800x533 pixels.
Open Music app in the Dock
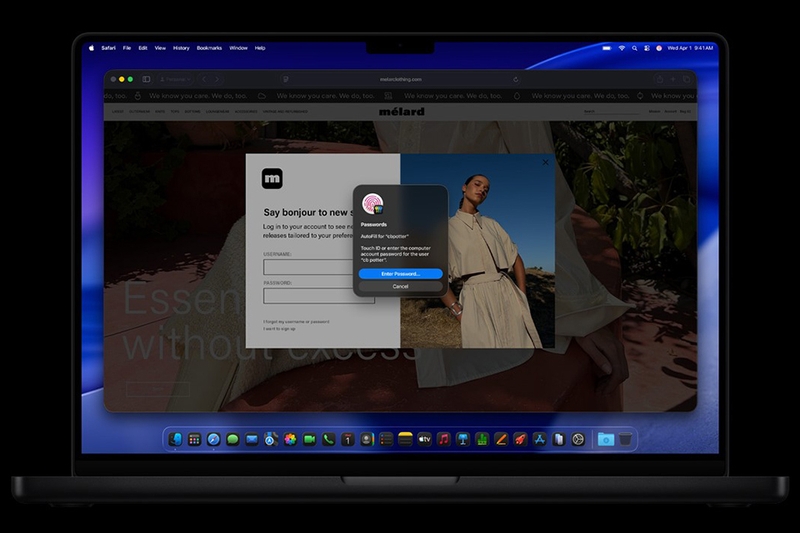pos(444,439)
